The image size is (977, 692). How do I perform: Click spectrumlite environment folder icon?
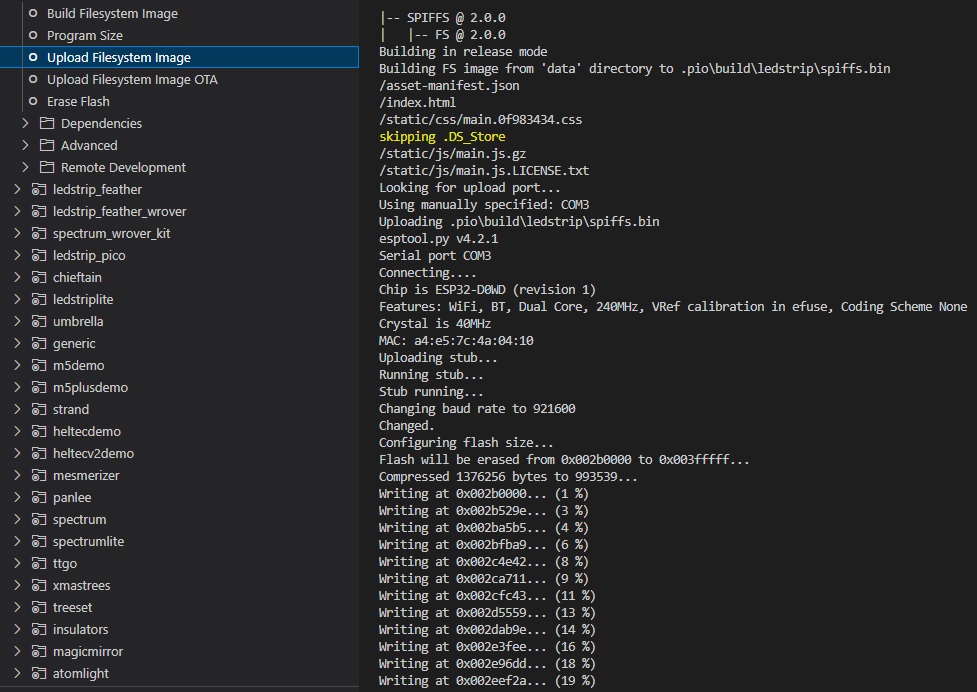(39, 541)
